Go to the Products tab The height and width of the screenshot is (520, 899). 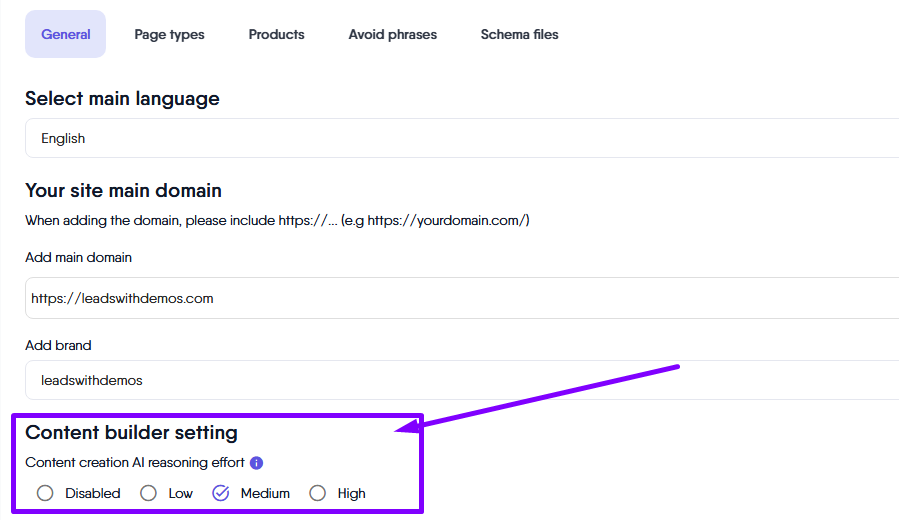pyautogui.click(x=276, y=34)
